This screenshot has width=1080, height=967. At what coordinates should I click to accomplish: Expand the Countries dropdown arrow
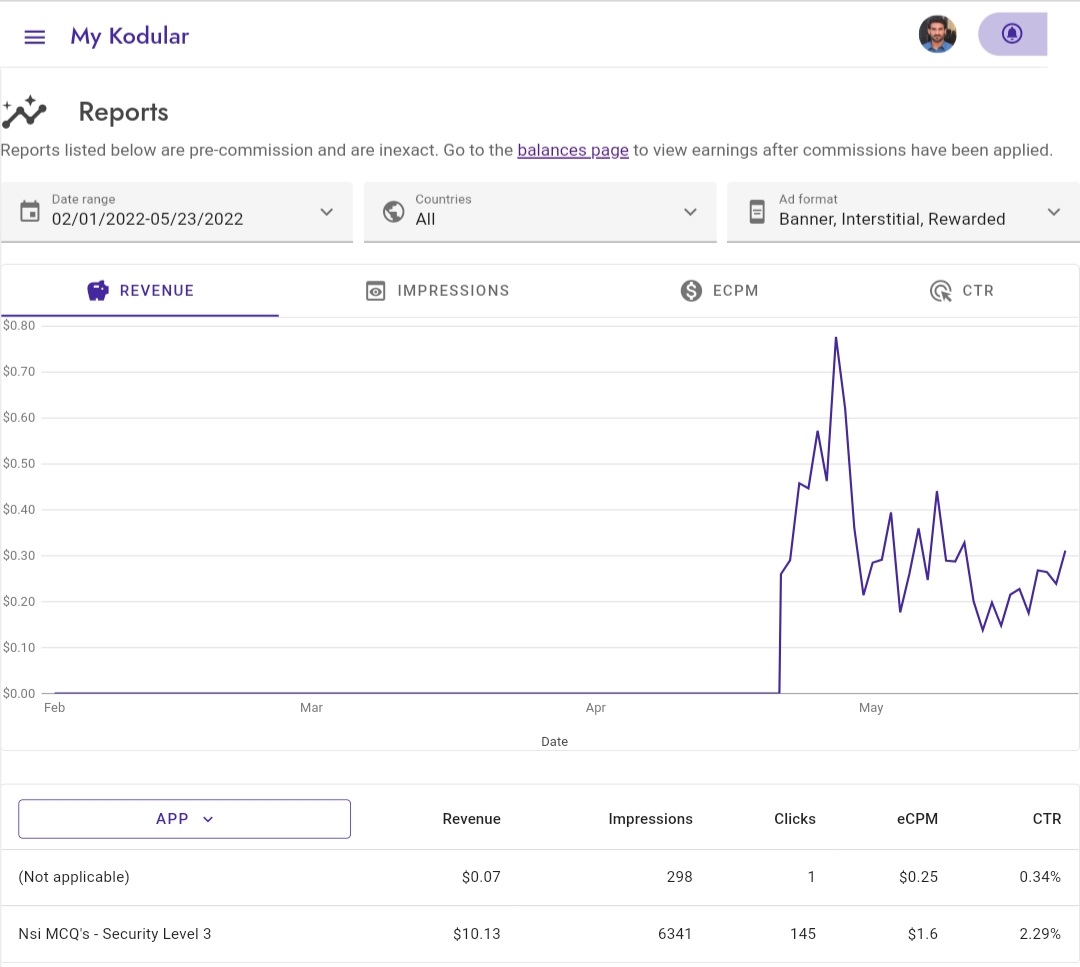(x=690, y=212)
